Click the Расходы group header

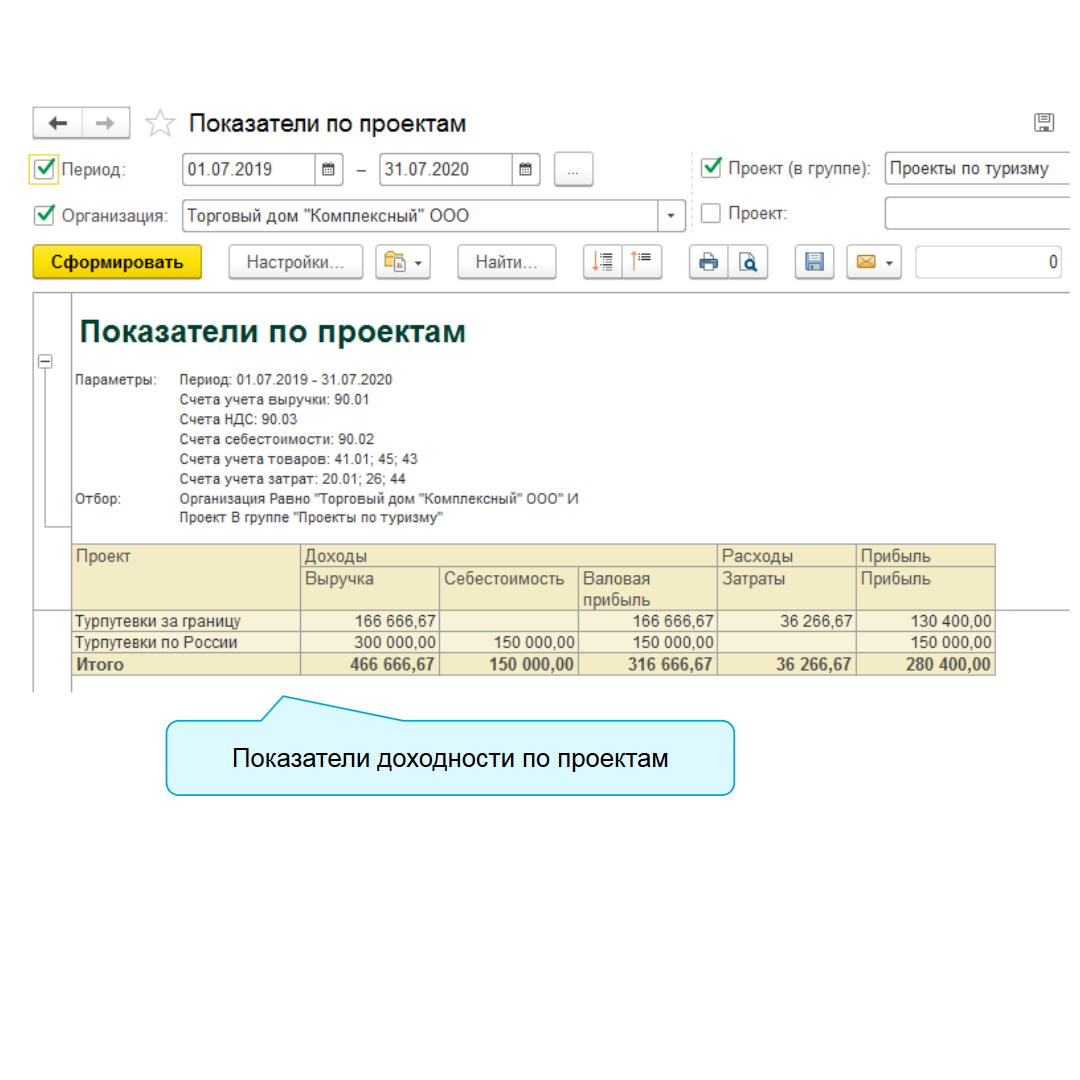coord(787,556)
